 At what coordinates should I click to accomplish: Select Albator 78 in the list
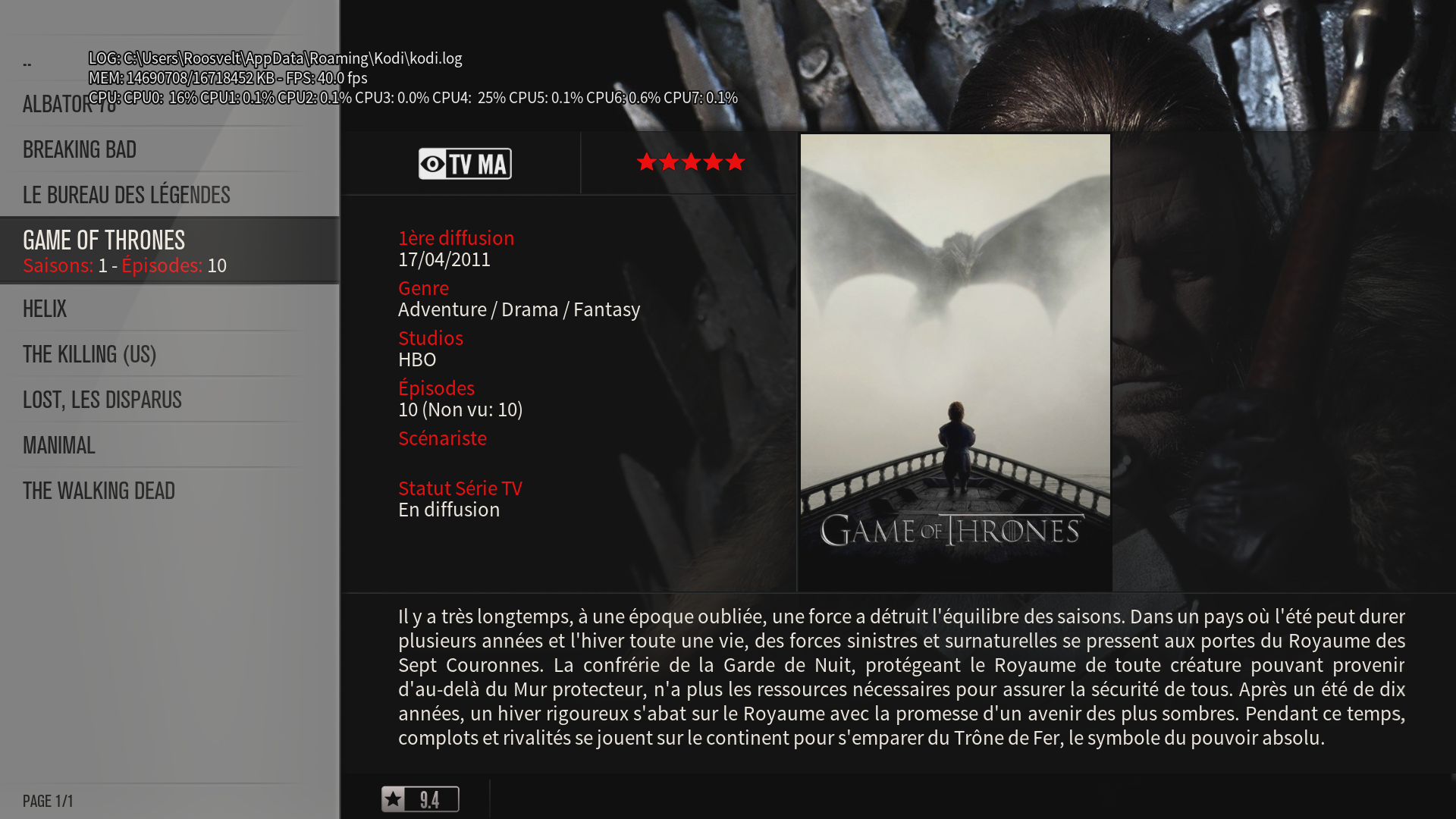169,104
